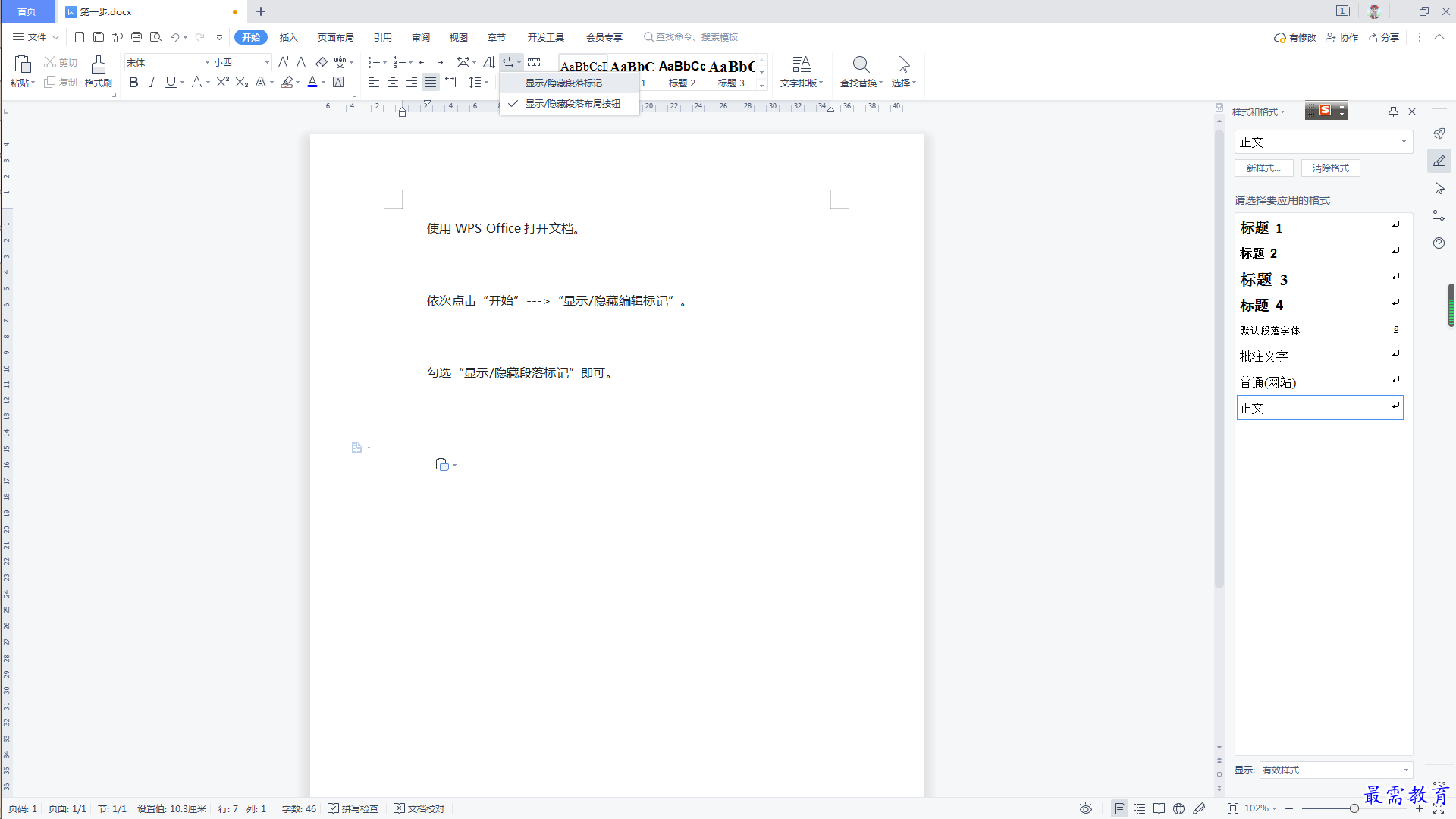Switch to the 开发工具 tab
The image size is (1456, 819).
click(x=546, y=37)
